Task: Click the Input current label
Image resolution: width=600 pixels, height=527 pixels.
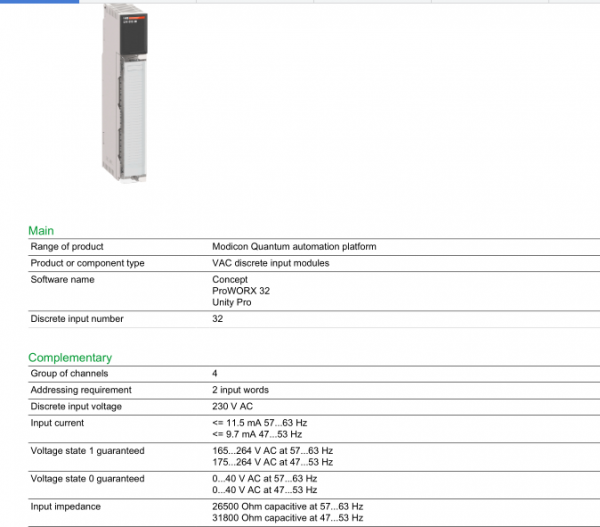Action: pos(59,423)
